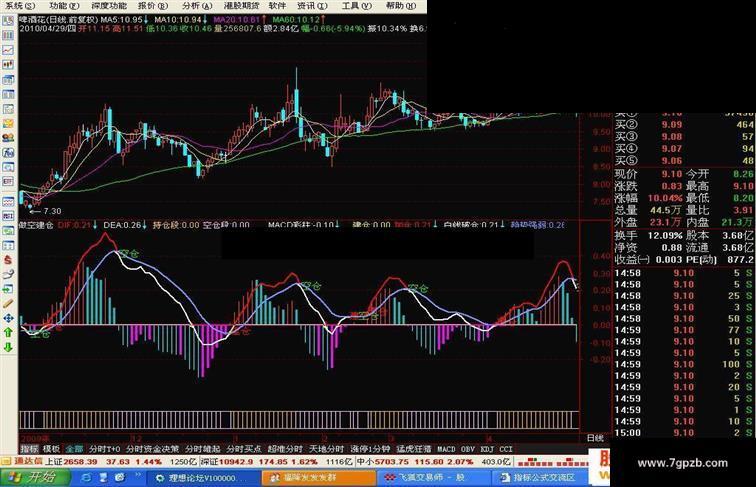This screenshot has width=756, height=487.
Task: Click the topmost icon in the left sidebar
Action: pos(8,21)
